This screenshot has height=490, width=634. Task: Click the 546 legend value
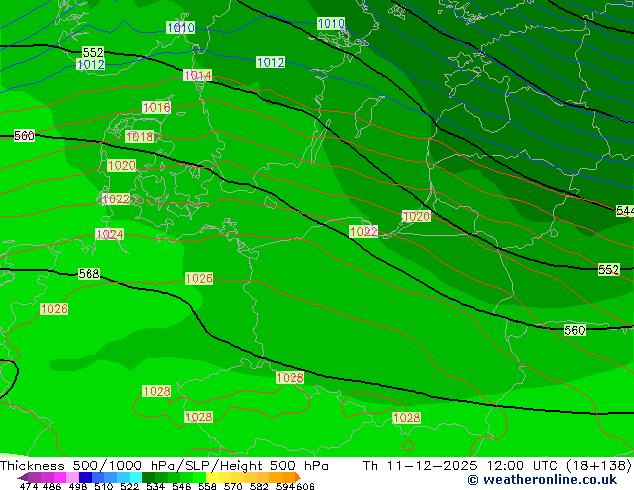pyautogui.click(x=182, y=486)
